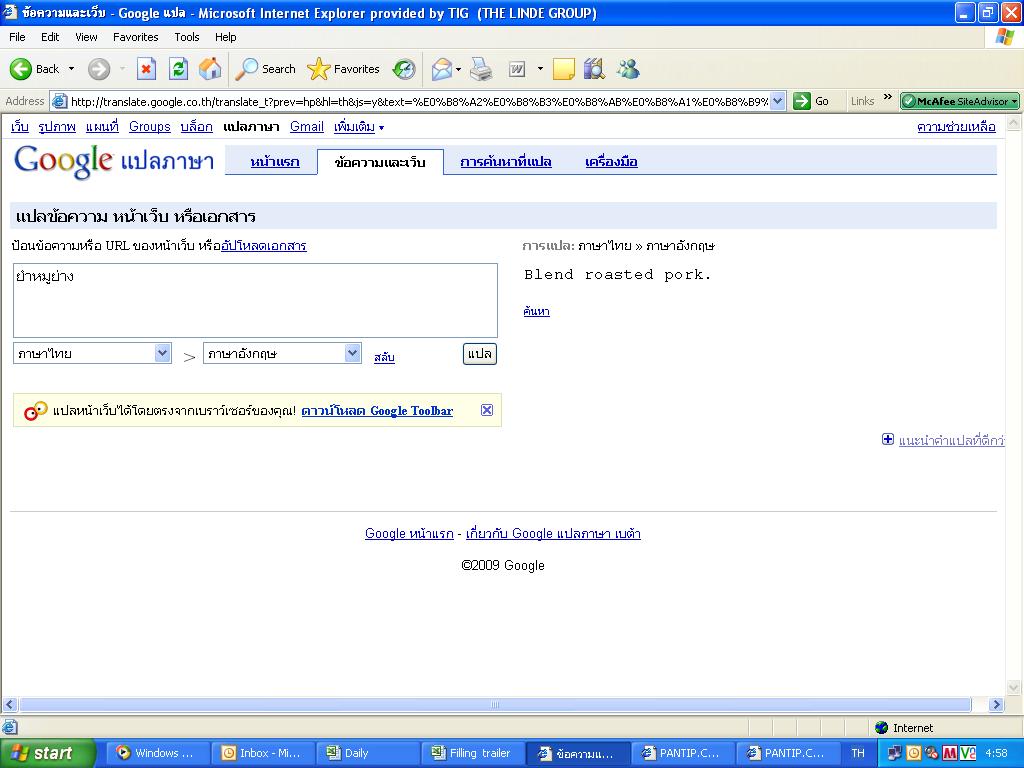Expand the Back button history dropdown arrow
Viewport: 1024px width, 768px height.
[71, 69]
